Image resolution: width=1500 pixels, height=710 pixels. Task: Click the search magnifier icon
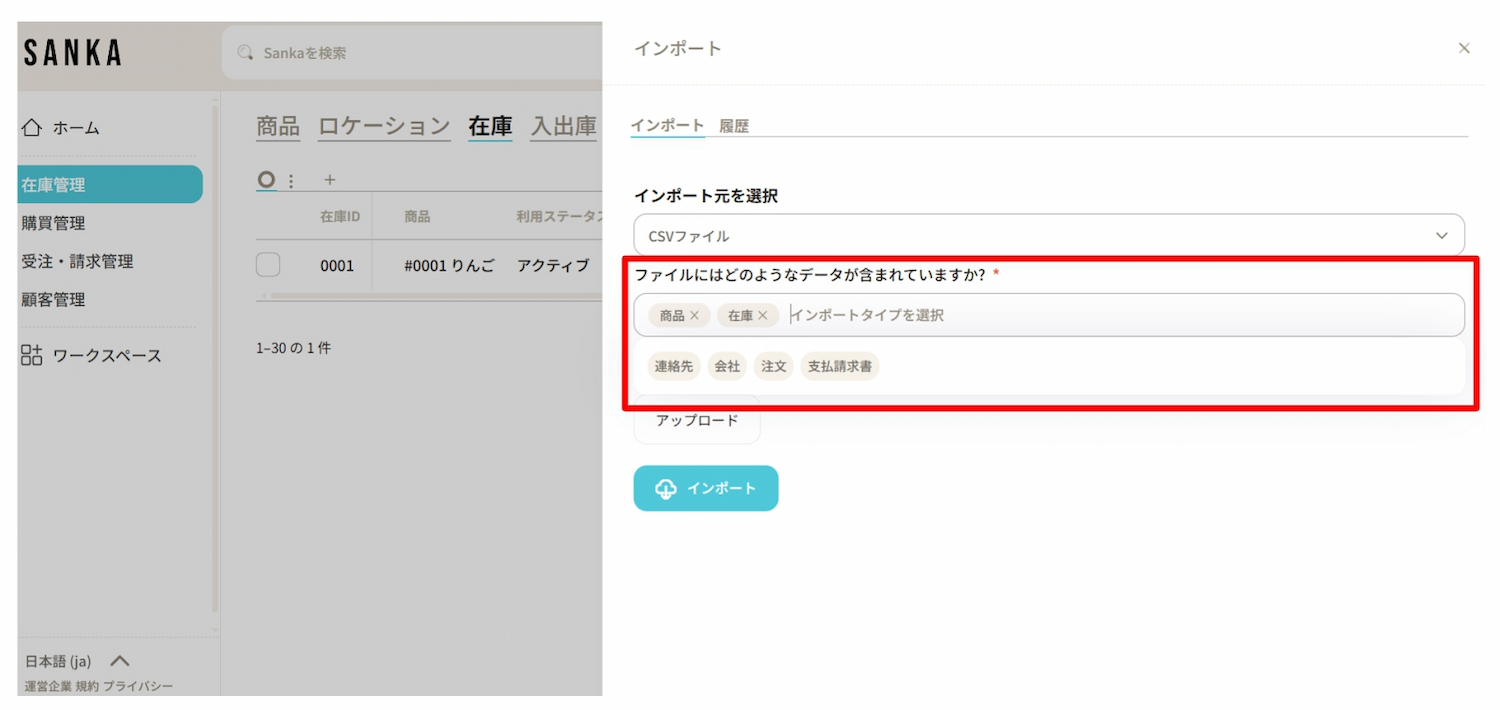click(245, 53)
